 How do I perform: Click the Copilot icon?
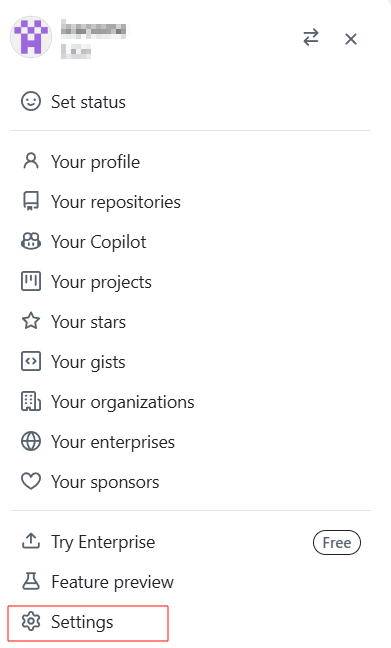(x=31, y=241)
